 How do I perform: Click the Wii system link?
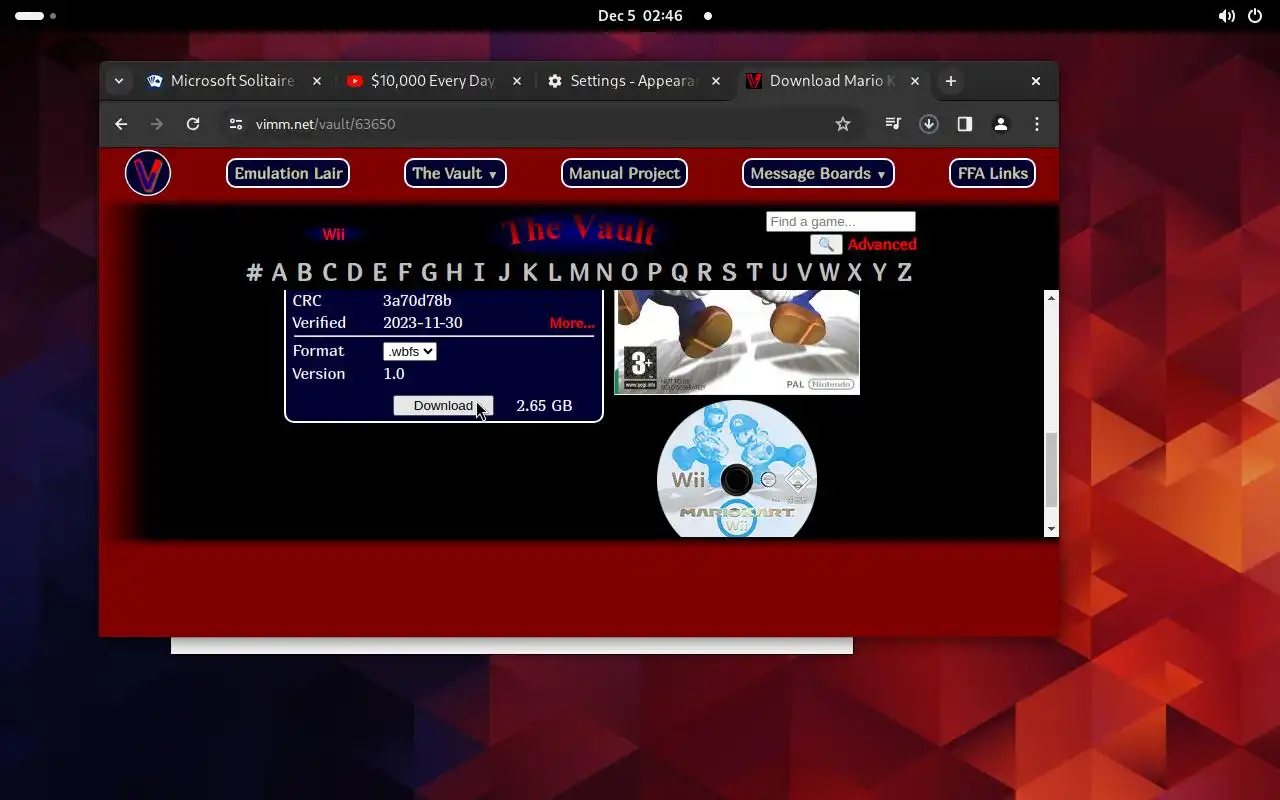tap(333, 234)
